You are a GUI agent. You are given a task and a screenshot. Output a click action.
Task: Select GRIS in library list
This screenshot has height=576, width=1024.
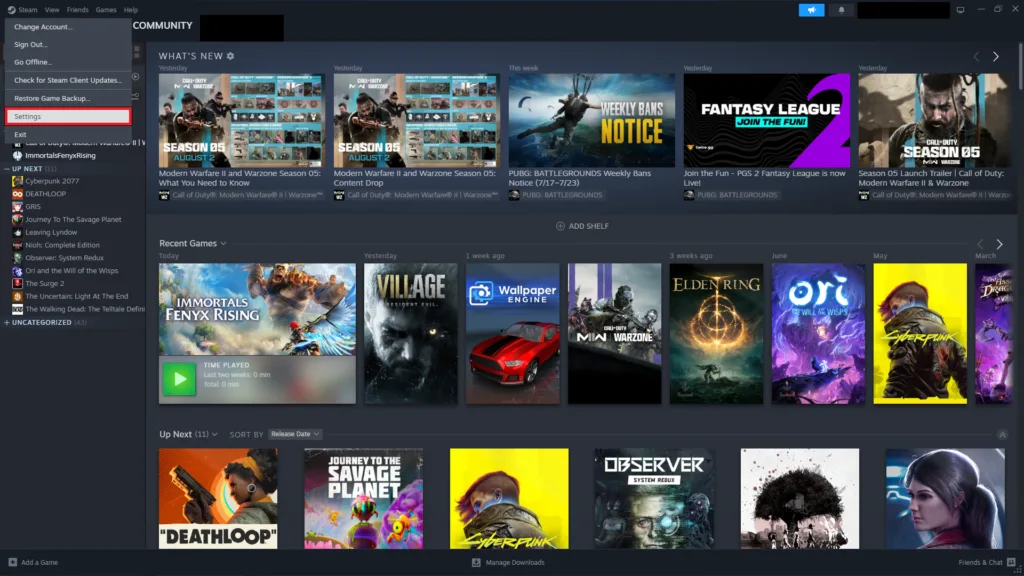(33, 206)
